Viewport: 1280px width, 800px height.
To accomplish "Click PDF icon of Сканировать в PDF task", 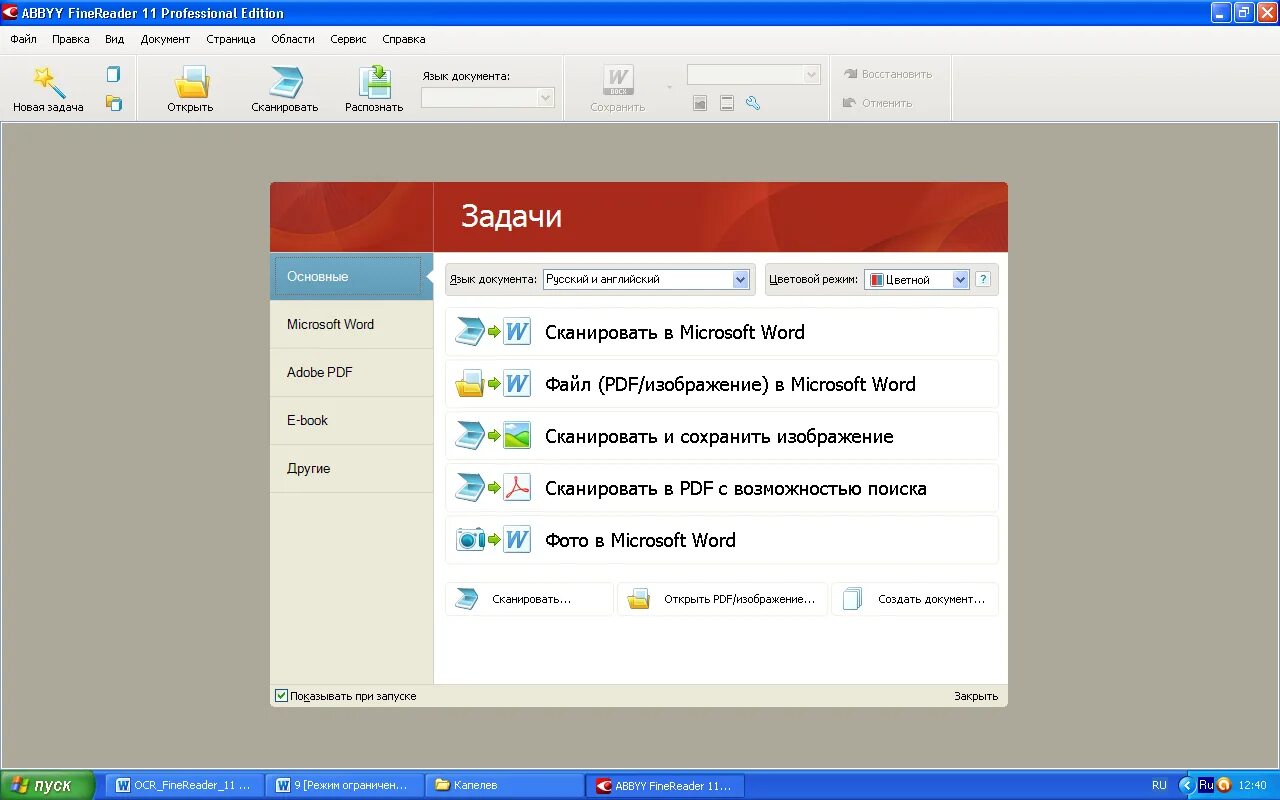I will point(517,488).
